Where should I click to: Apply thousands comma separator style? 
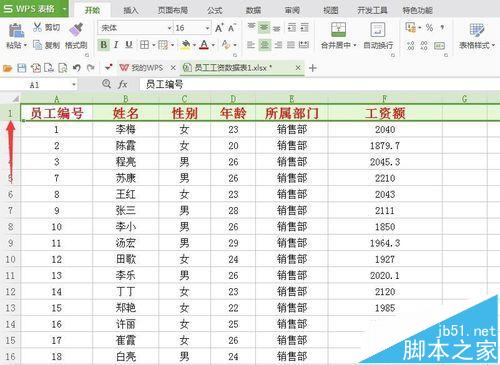click(442, 27)
